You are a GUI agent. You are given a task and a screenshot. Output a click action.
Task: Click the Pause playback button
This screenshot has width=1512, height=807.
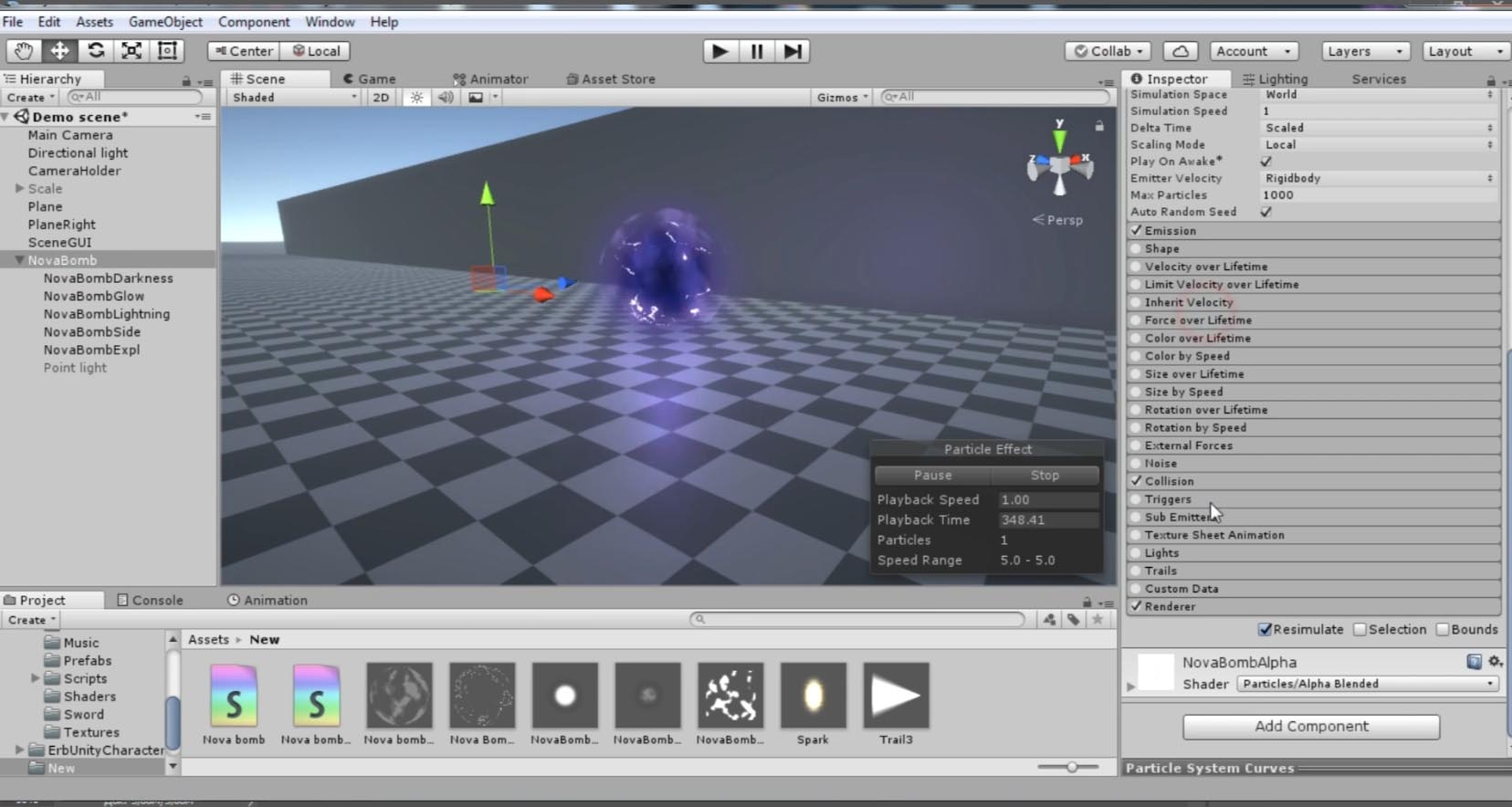click(x=757, y=51)
